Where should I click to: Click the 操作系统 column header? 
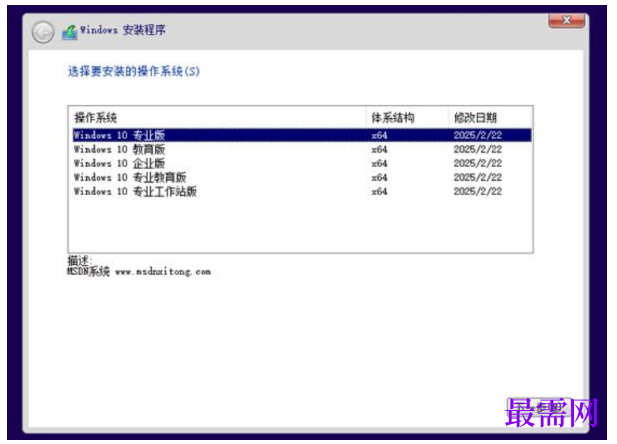point(217,117)
